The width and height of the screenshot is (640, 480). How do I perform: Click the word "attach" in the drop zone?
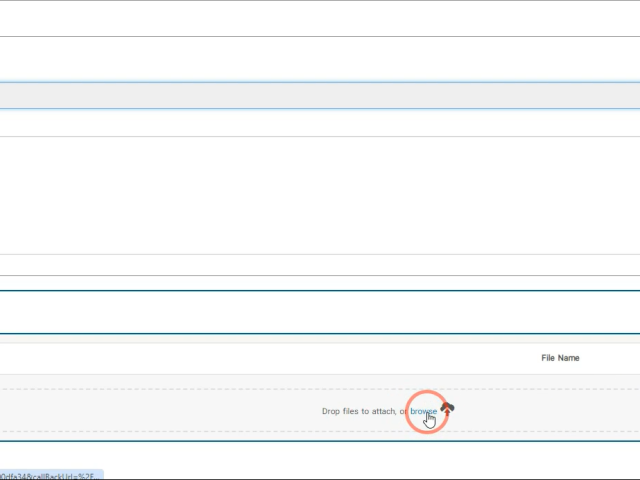point(382,411)
